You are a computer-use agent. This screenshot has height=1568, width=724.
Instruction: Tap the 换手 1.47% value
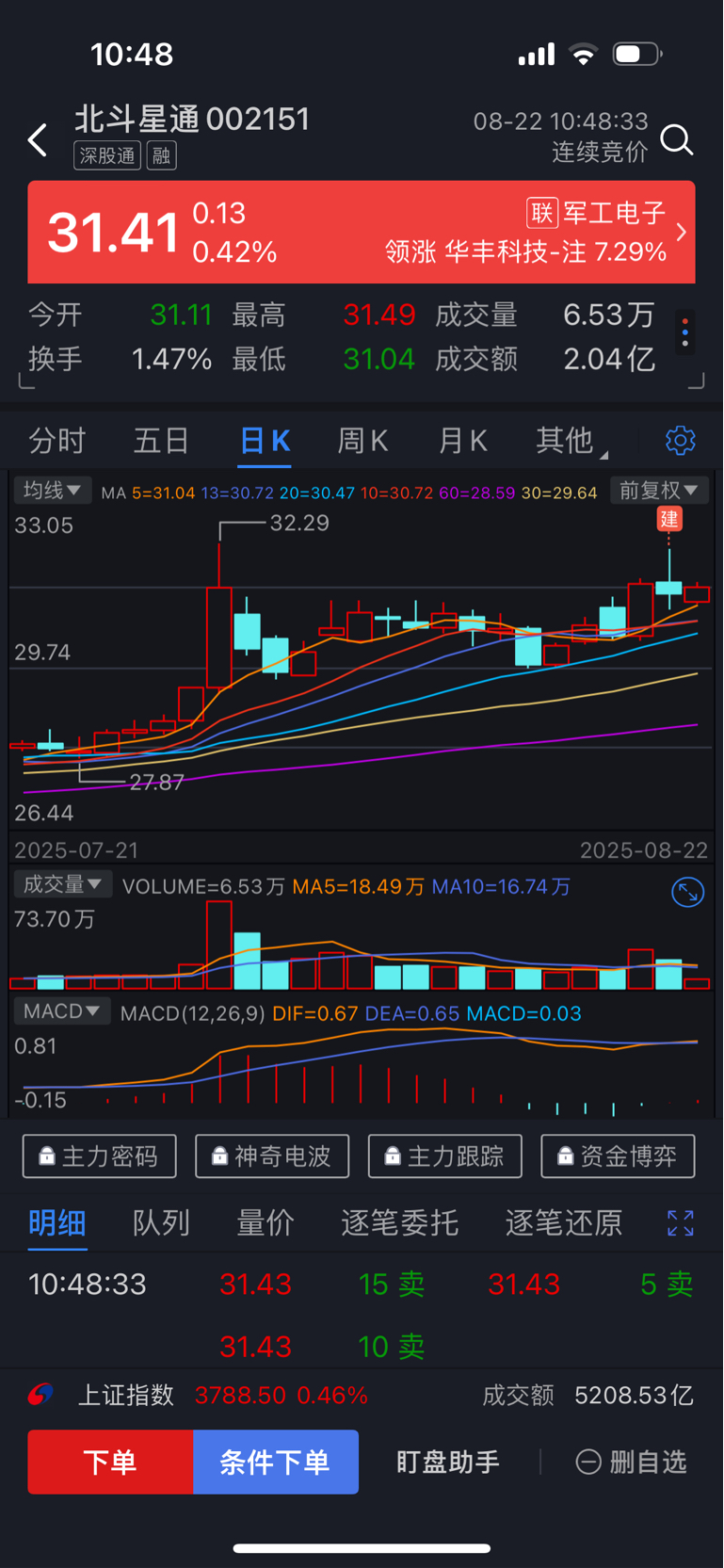[171, 359]
